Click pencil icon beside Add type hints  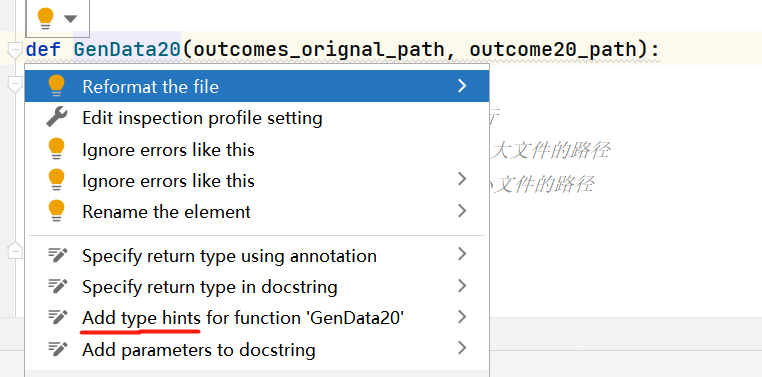click(x=57, y=317)
